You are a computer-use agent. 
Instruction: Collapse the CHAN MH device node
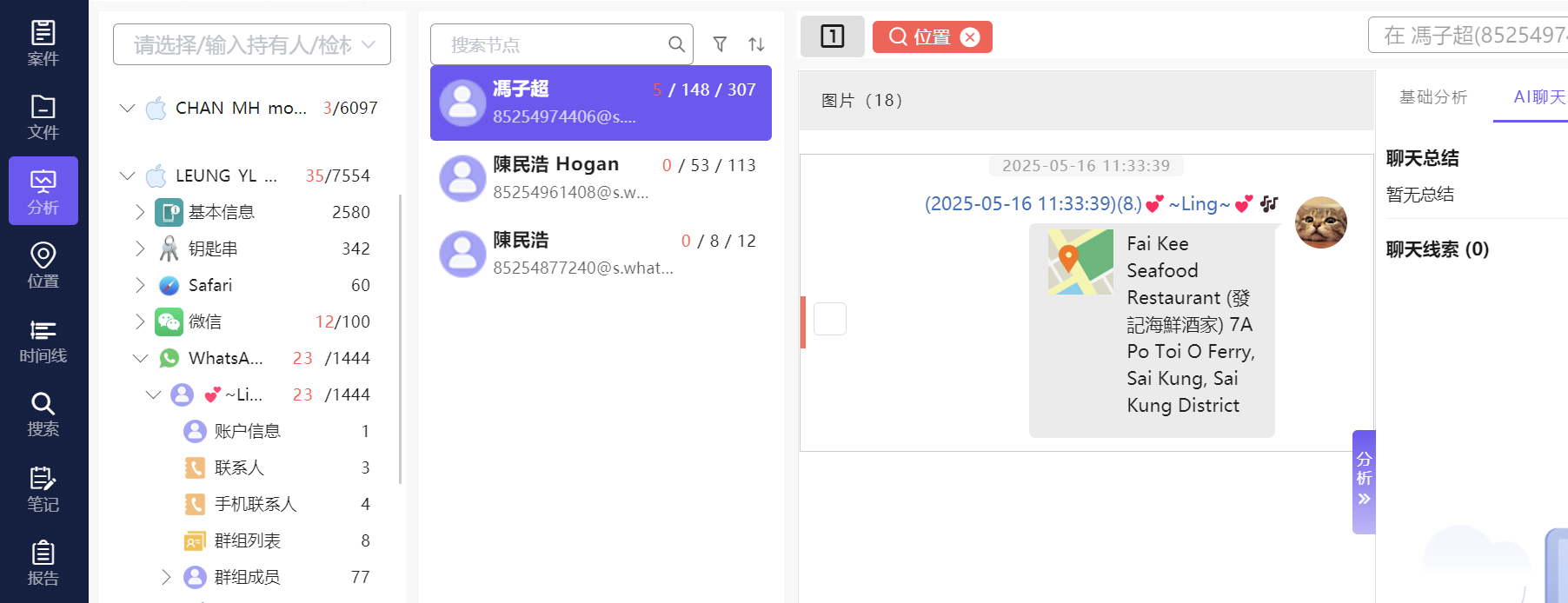pyautogui.click(x=128, y=108)
